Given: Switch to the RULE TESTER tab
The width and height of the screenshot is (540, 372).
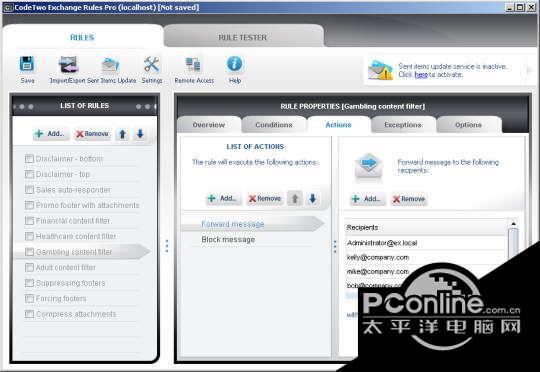Looking at the screenshot, I should pos(243,37).
